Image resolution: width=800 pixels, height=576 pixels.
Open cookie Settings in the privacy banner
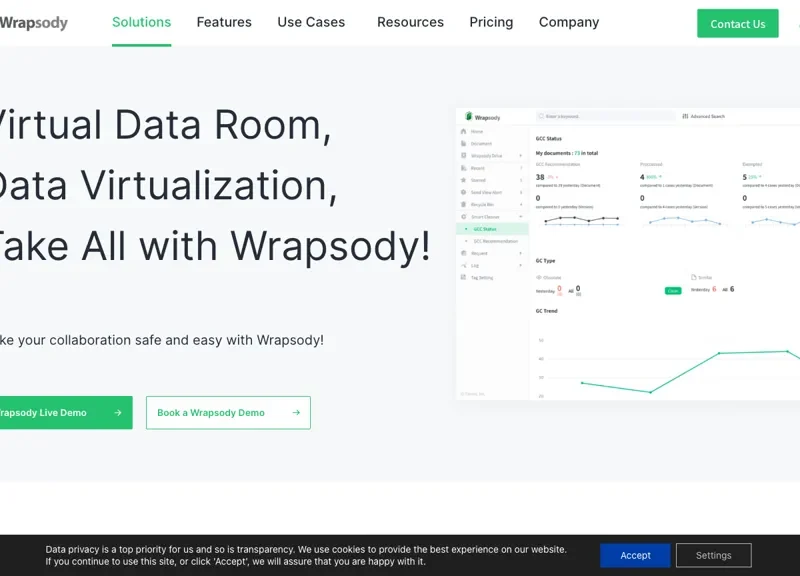pos(713,555)
